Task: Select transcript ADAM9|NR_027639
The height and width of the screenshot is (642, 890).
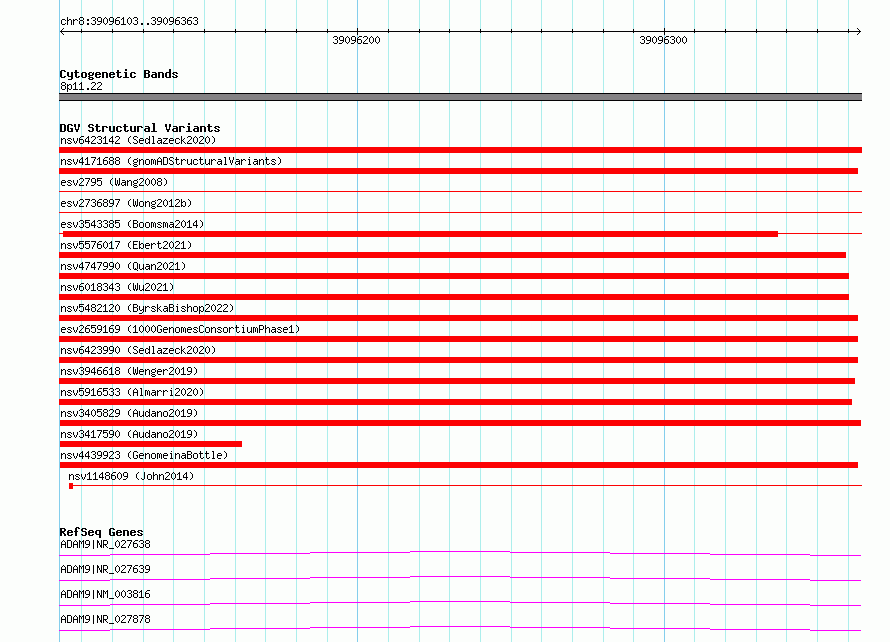Action: click(x=105, y=569)
